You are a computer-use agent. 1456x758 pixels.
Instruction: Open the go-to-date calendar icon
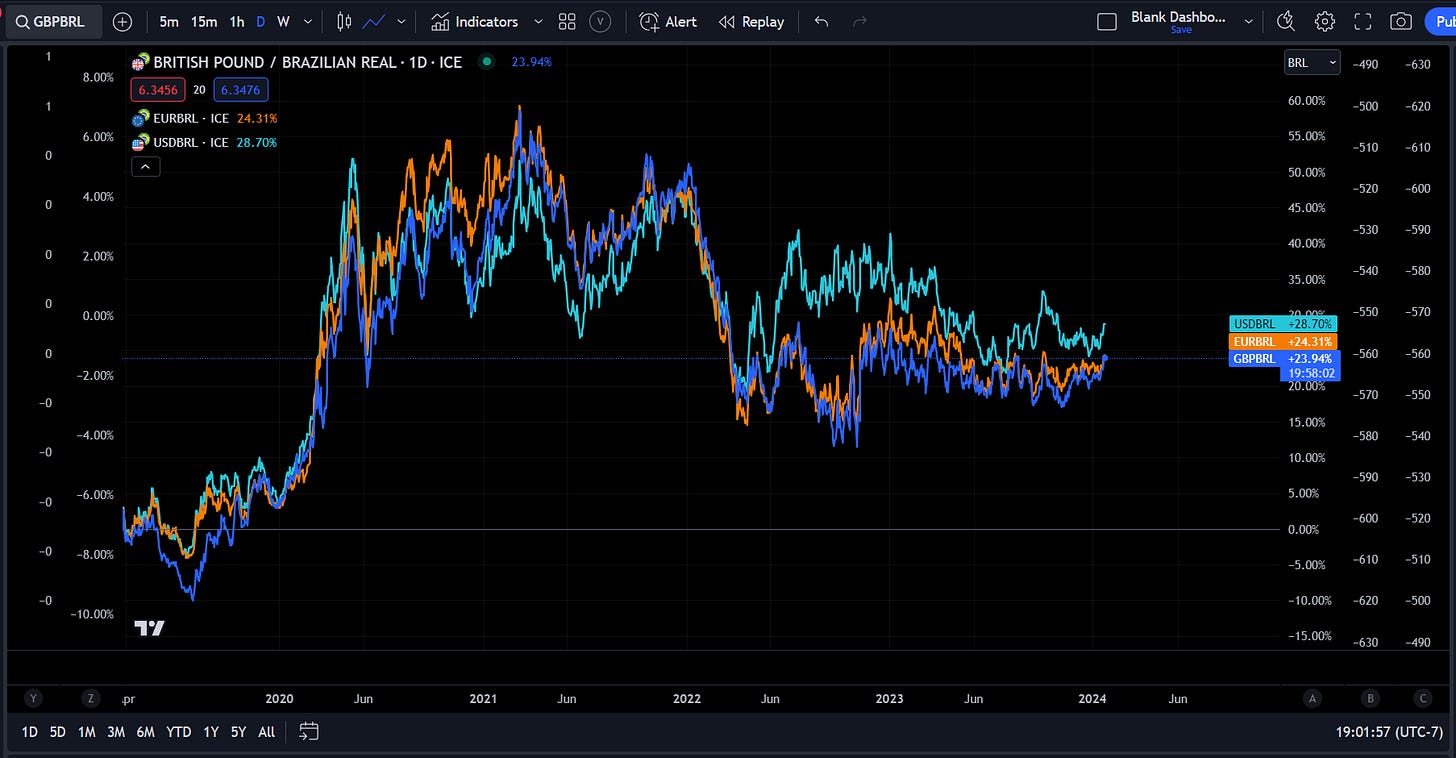pyautogui.click(x=308, y=732)
